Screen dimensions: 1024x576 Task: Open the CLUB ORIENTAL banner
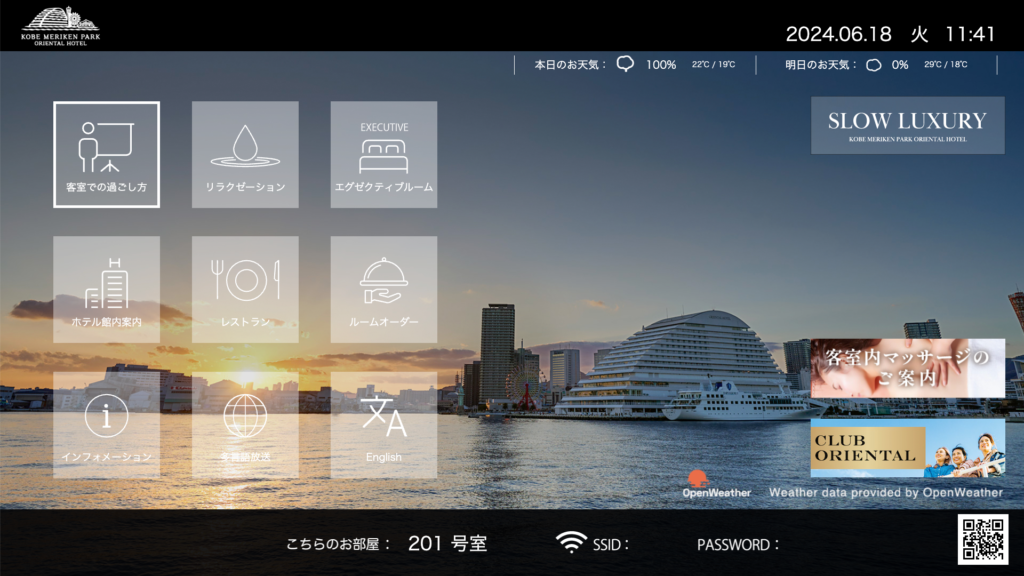(x=907, y=448)
